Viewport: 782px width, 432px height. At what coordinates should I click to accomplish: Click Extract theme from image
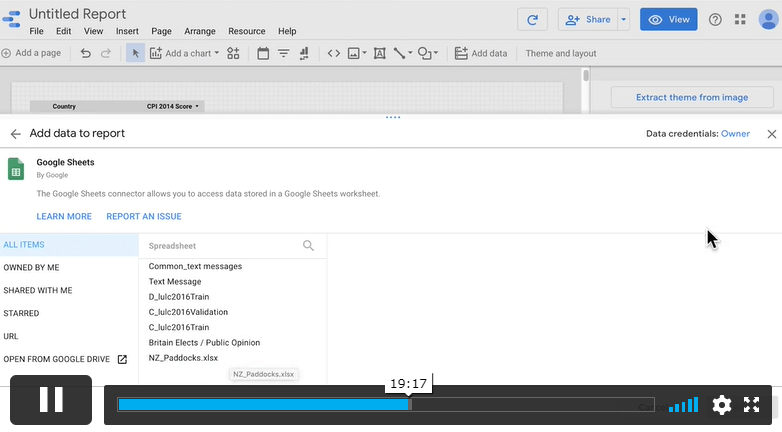[692, 97]
